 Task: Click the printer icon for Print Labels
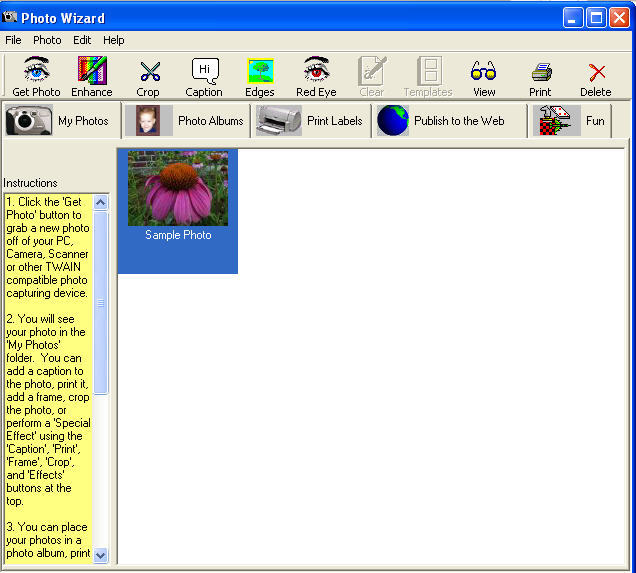pos(279,120)
